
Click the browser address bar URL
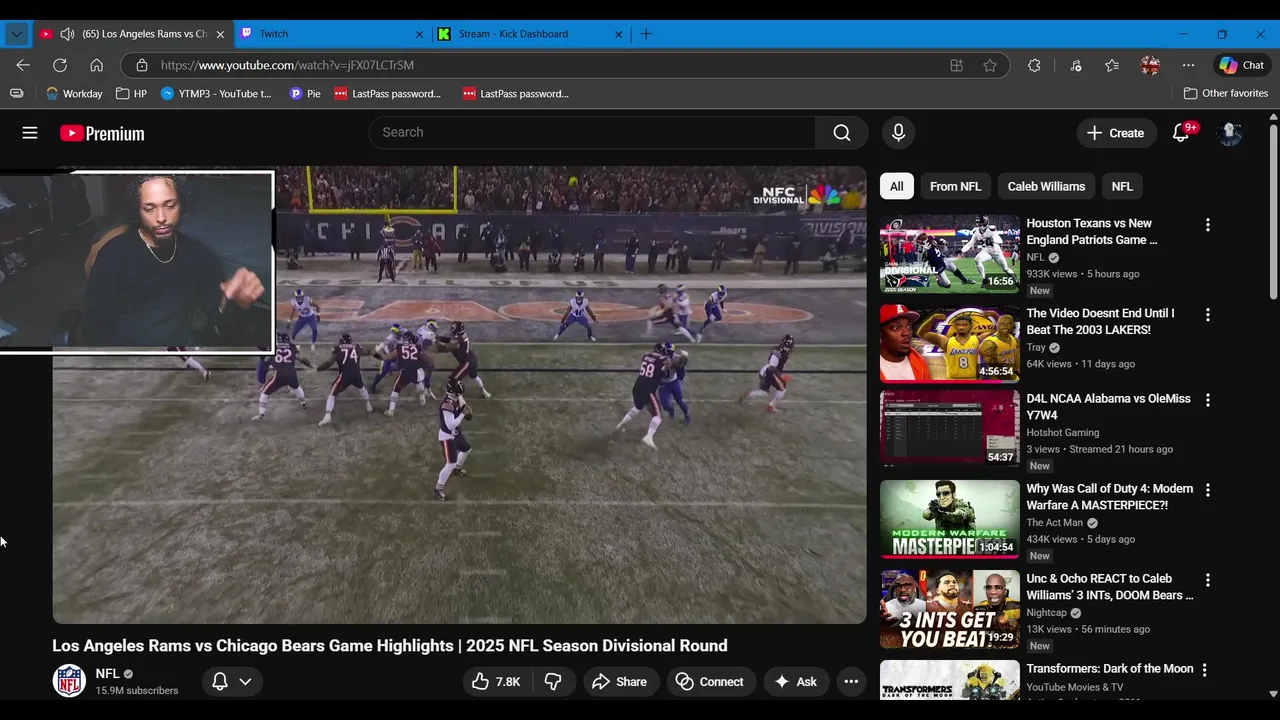point(287,65)
